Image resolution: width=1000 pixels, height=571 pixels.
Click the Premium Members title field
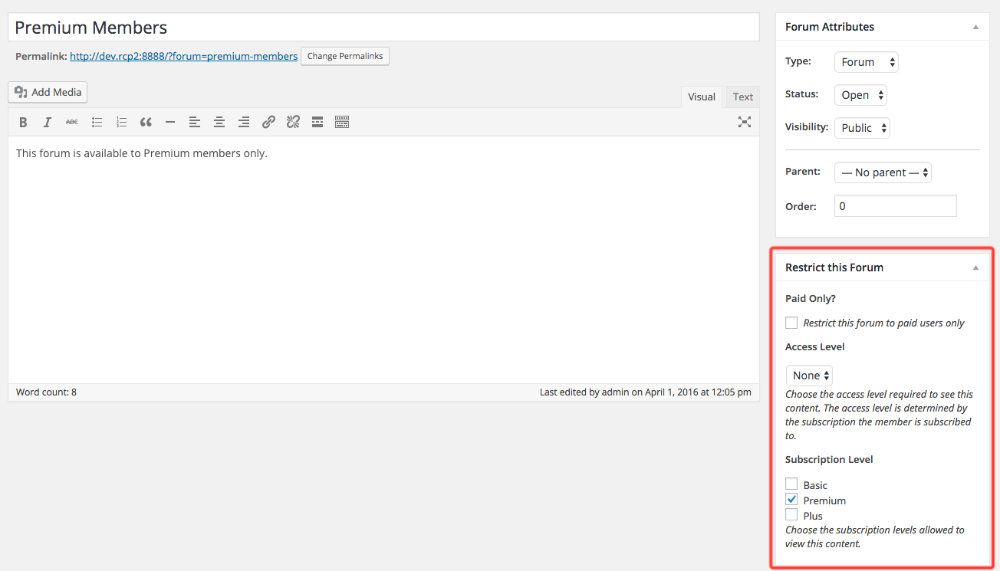point(384,27)
